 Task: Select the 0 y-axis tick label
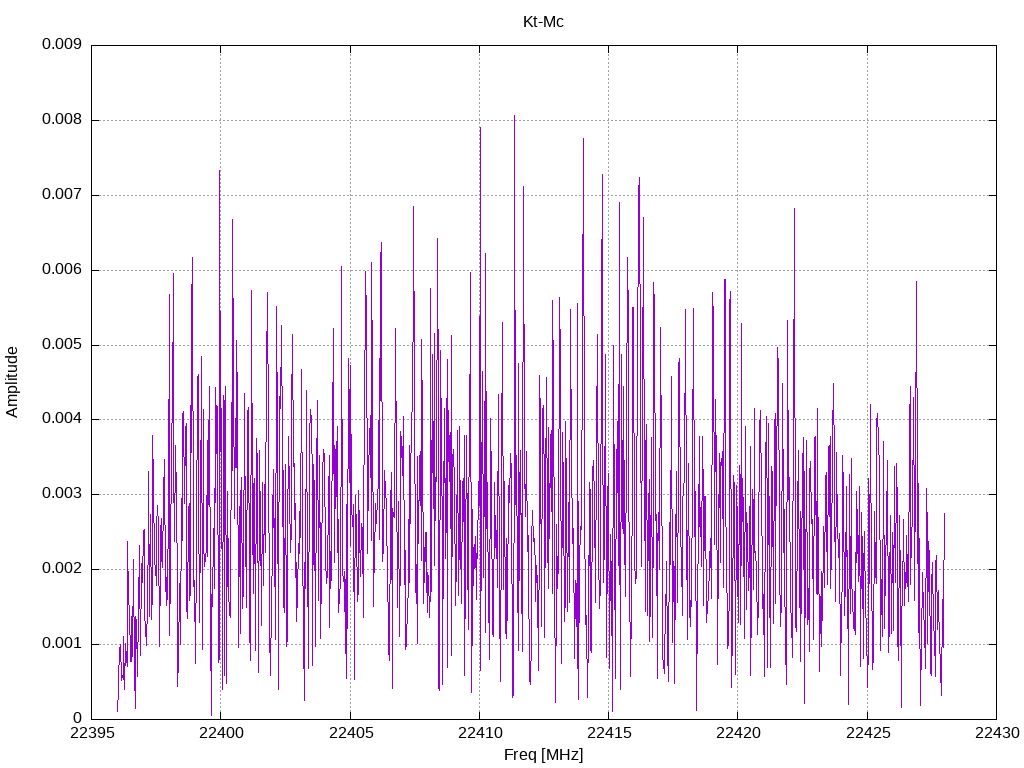click(78, 718)
